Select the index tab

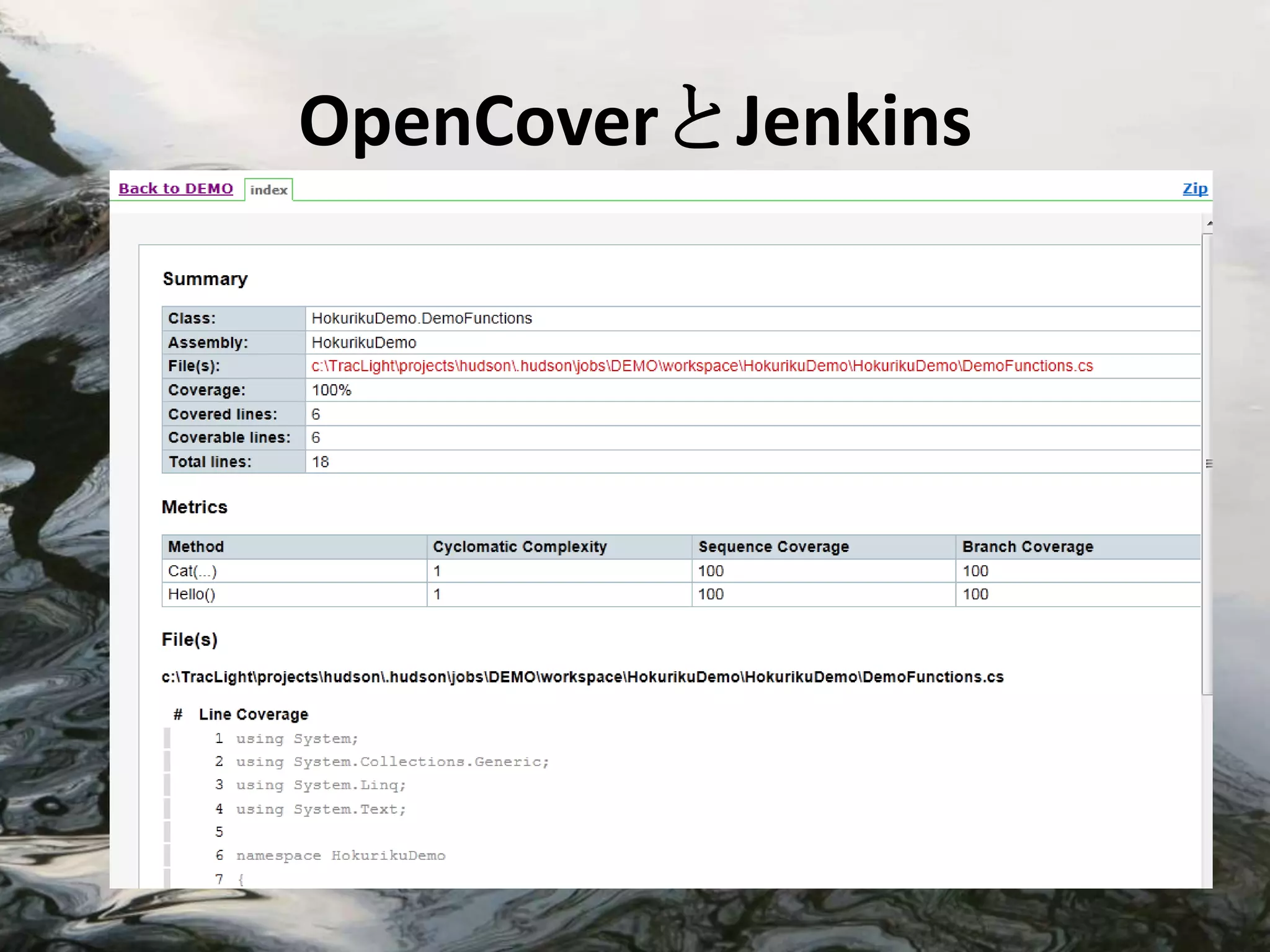pyautogui.click(x=269, y=190)
